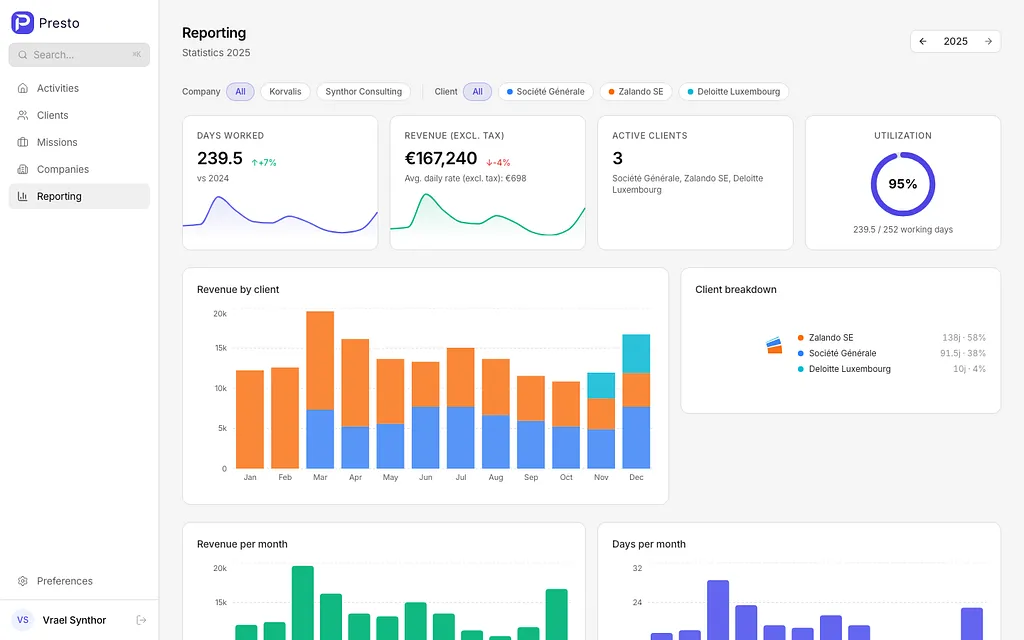Image resolution: width=1024 pixels, height=640 pixels.
Task: Click the Clients people icon
Action: tap(23, 115)
